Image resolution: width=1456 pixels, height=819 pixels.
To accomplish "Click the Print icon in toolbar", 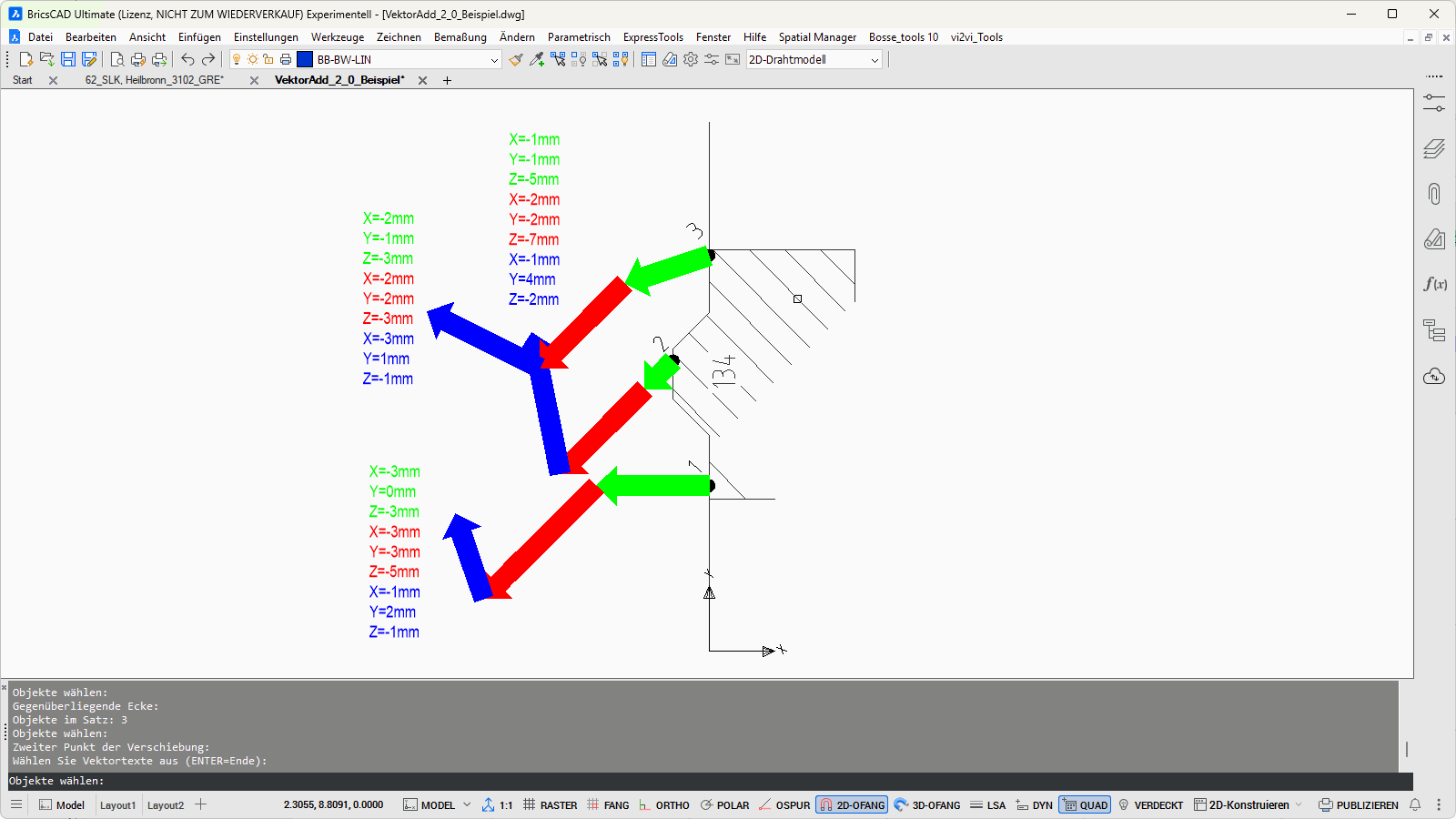I will pyautogui.click(x=138, y=59).
